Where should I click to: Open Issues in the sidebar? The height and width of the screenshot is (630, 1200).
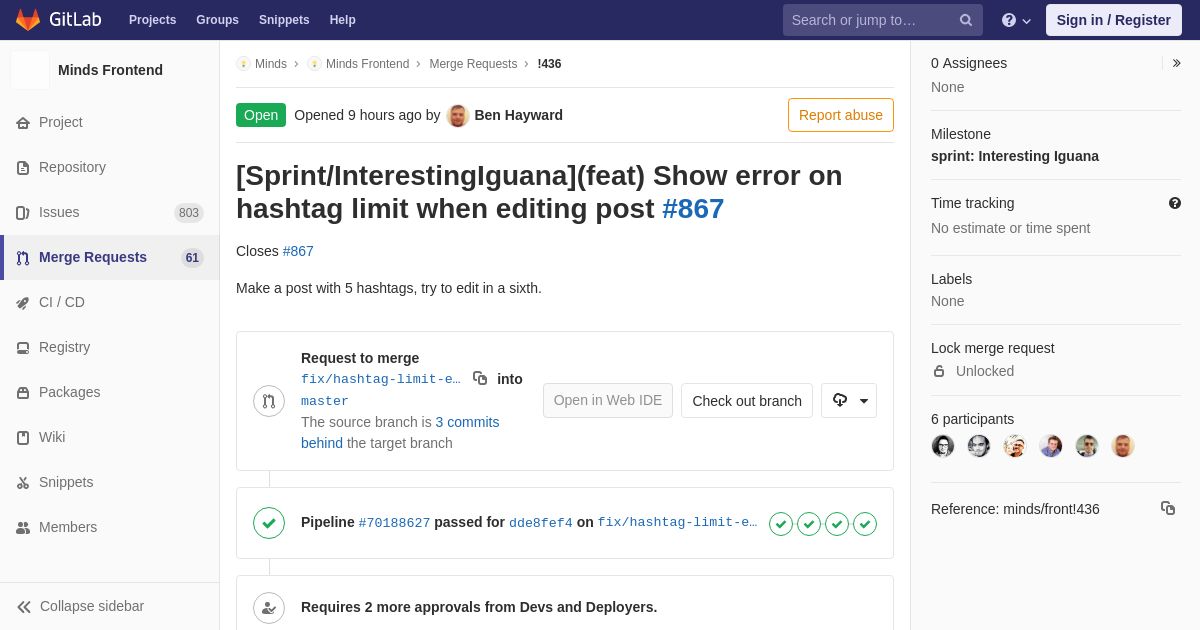tap(110, 212)
